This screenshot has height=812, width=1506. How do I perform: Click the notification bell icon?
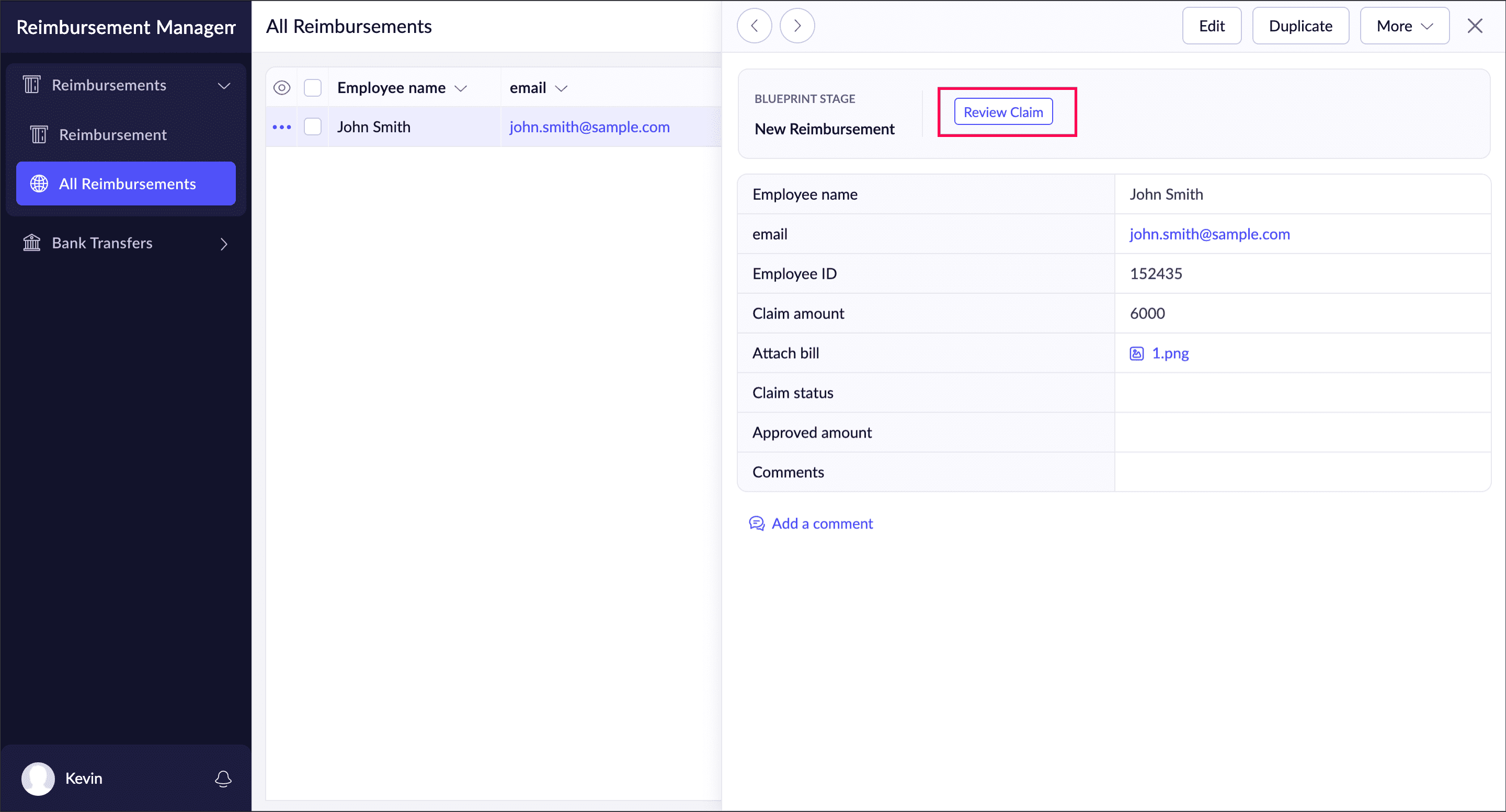coord(223,778)
